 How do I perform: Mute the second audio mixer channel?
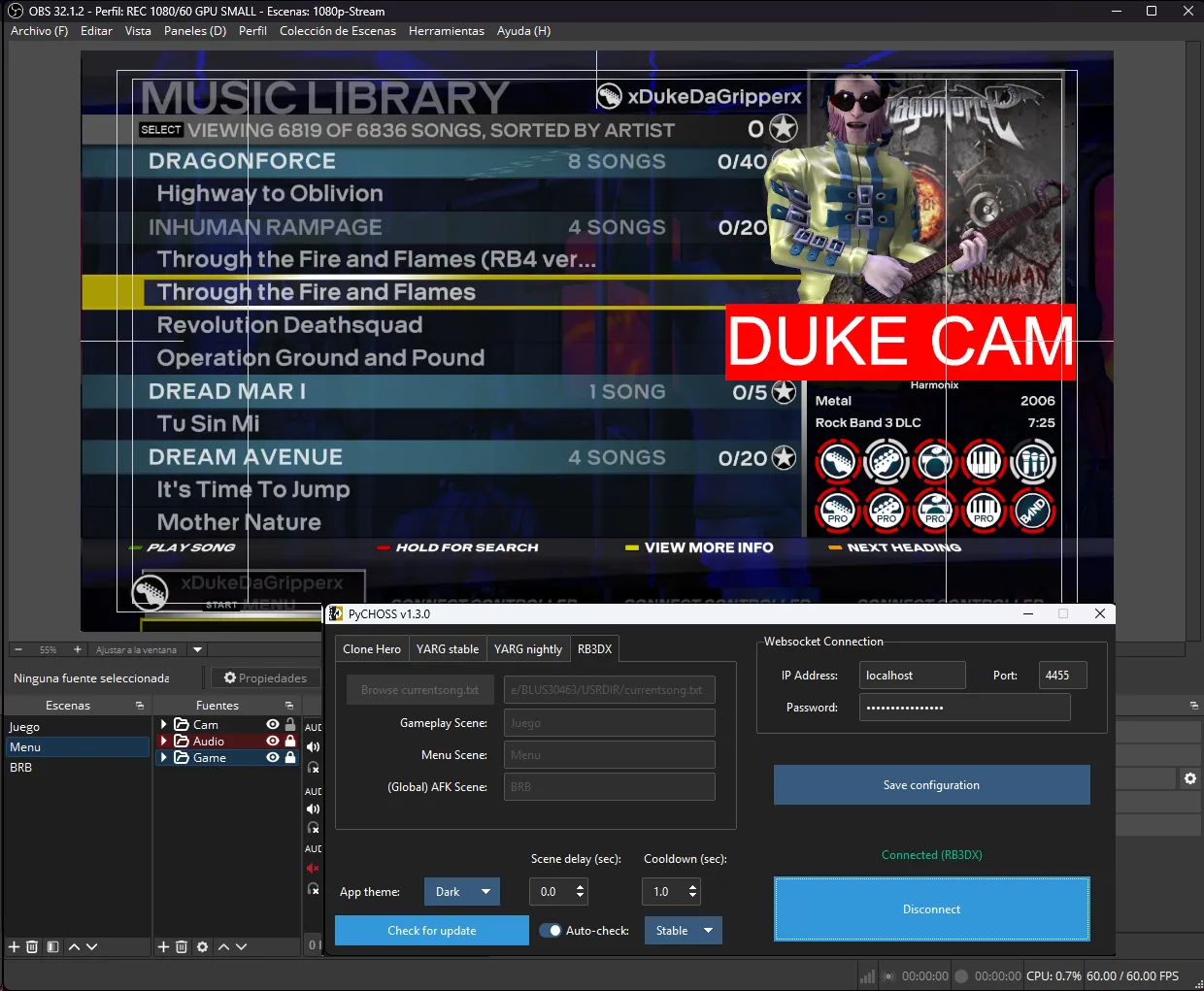click(313, 809)
